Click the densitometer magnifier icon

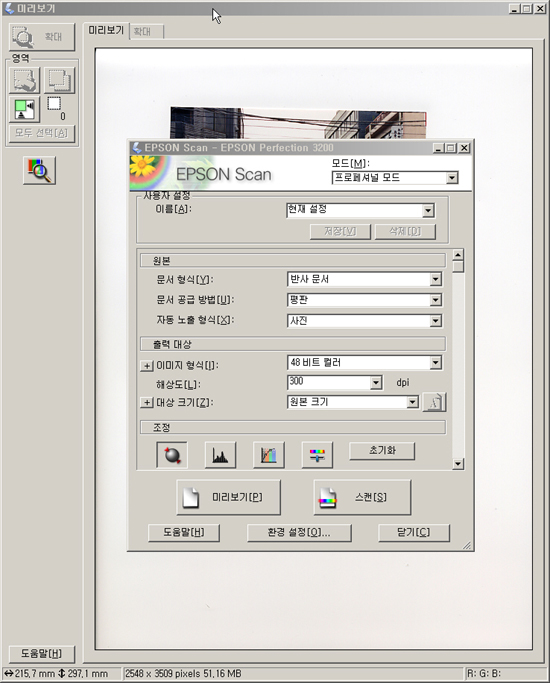coord(39,170)
